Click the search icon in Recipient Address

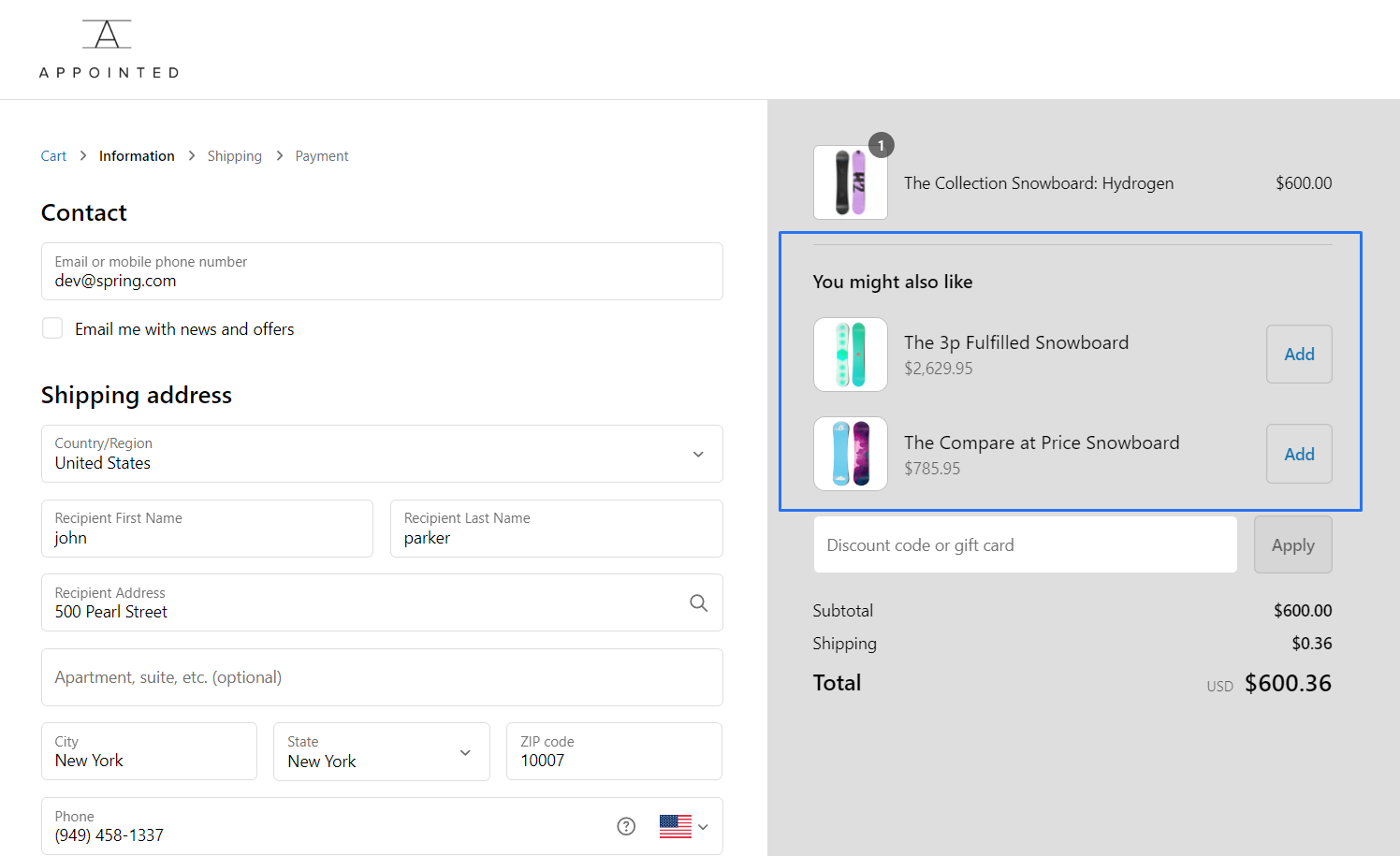698,603
